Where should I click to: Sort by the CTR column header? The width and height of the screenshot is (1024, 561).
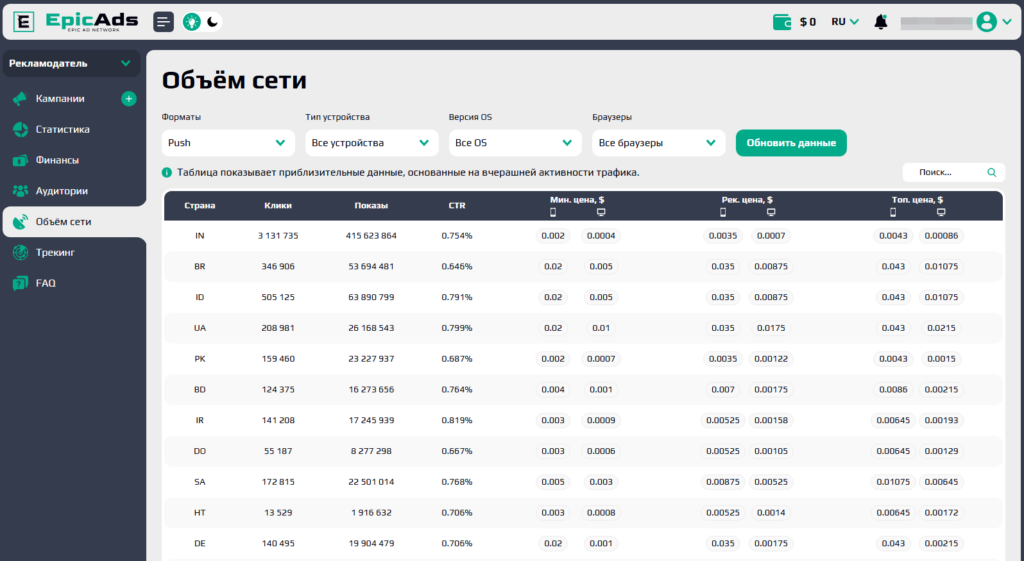(x=457, y=205)
